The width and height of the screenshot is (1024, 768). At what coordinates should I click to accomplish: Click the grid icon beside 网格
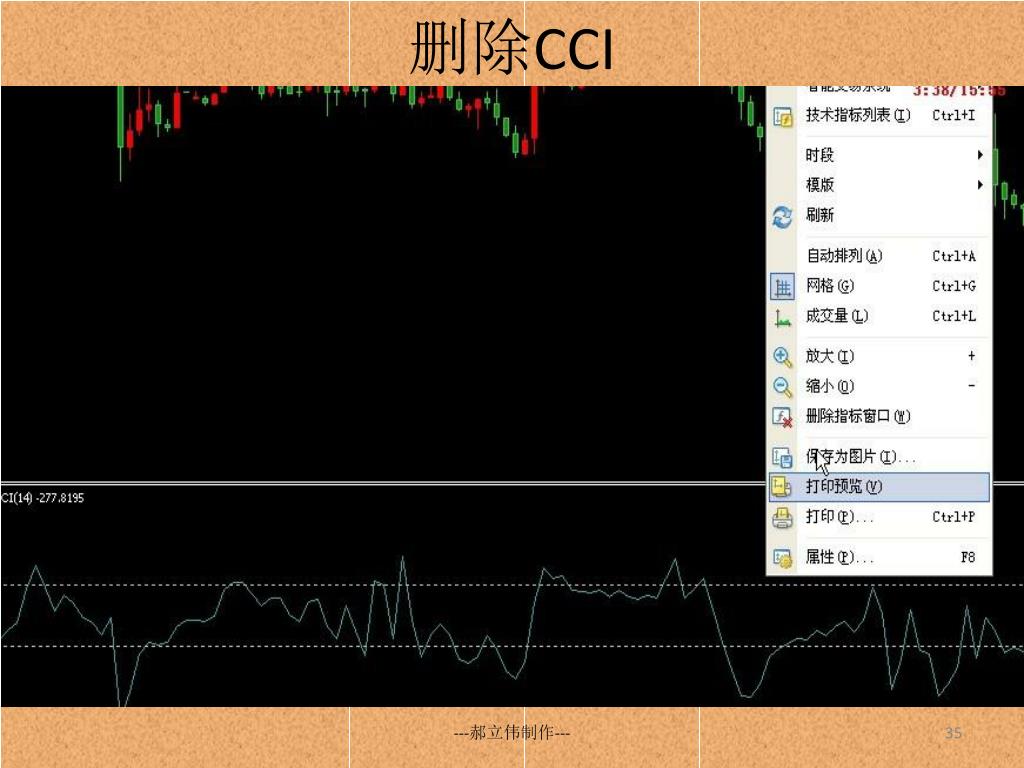tap(782, 287)
